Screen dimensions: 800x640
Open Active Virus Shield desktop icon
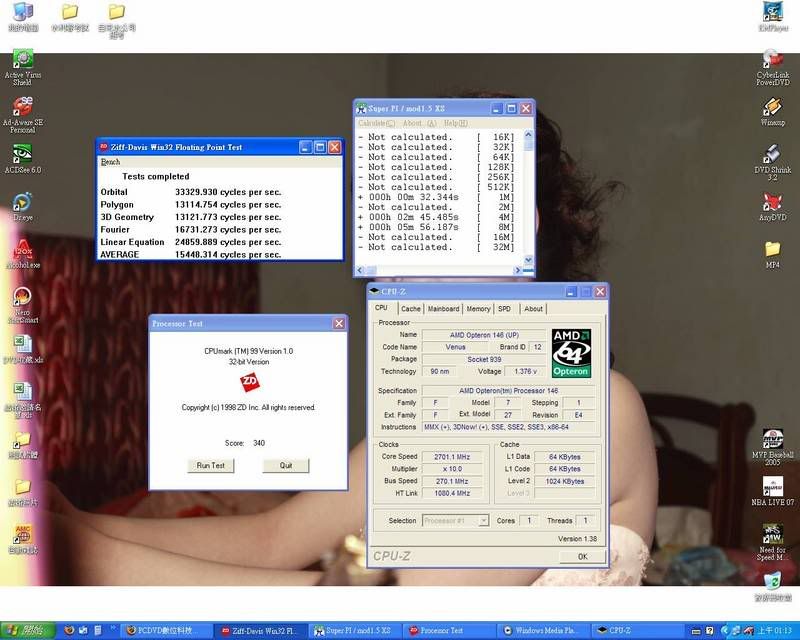(22, 67)
